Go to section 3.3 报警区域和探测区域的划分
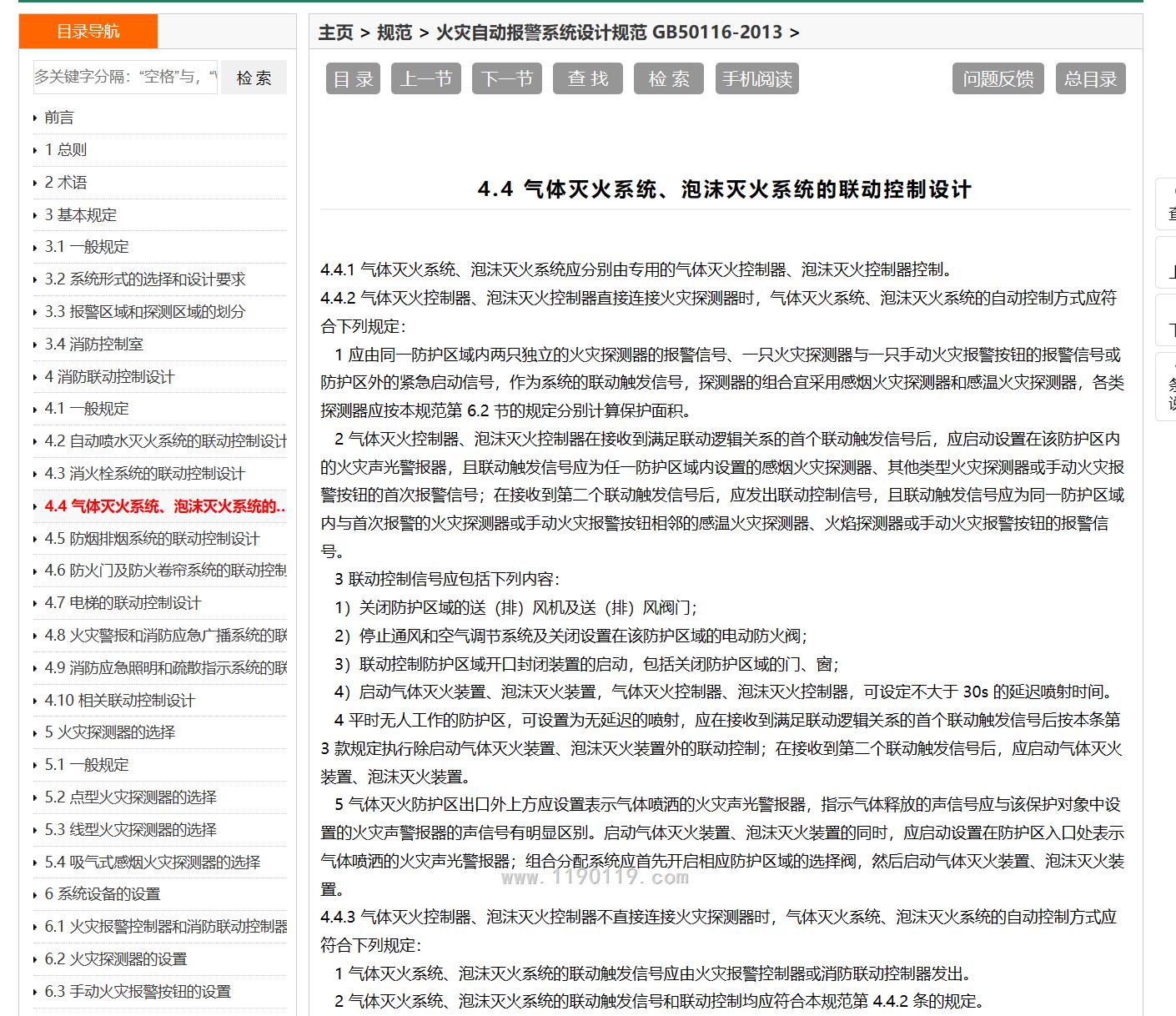This screenshot has height=1016, width=1176. (x=145, y=312)
